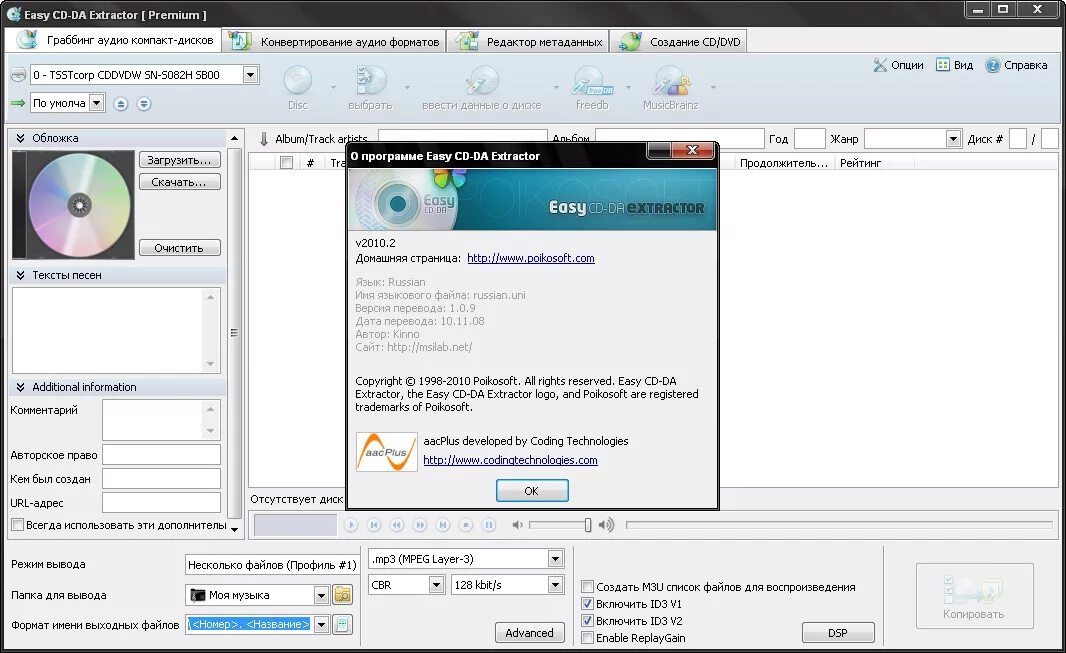Close the about dialog with X

tap(693, 150)
